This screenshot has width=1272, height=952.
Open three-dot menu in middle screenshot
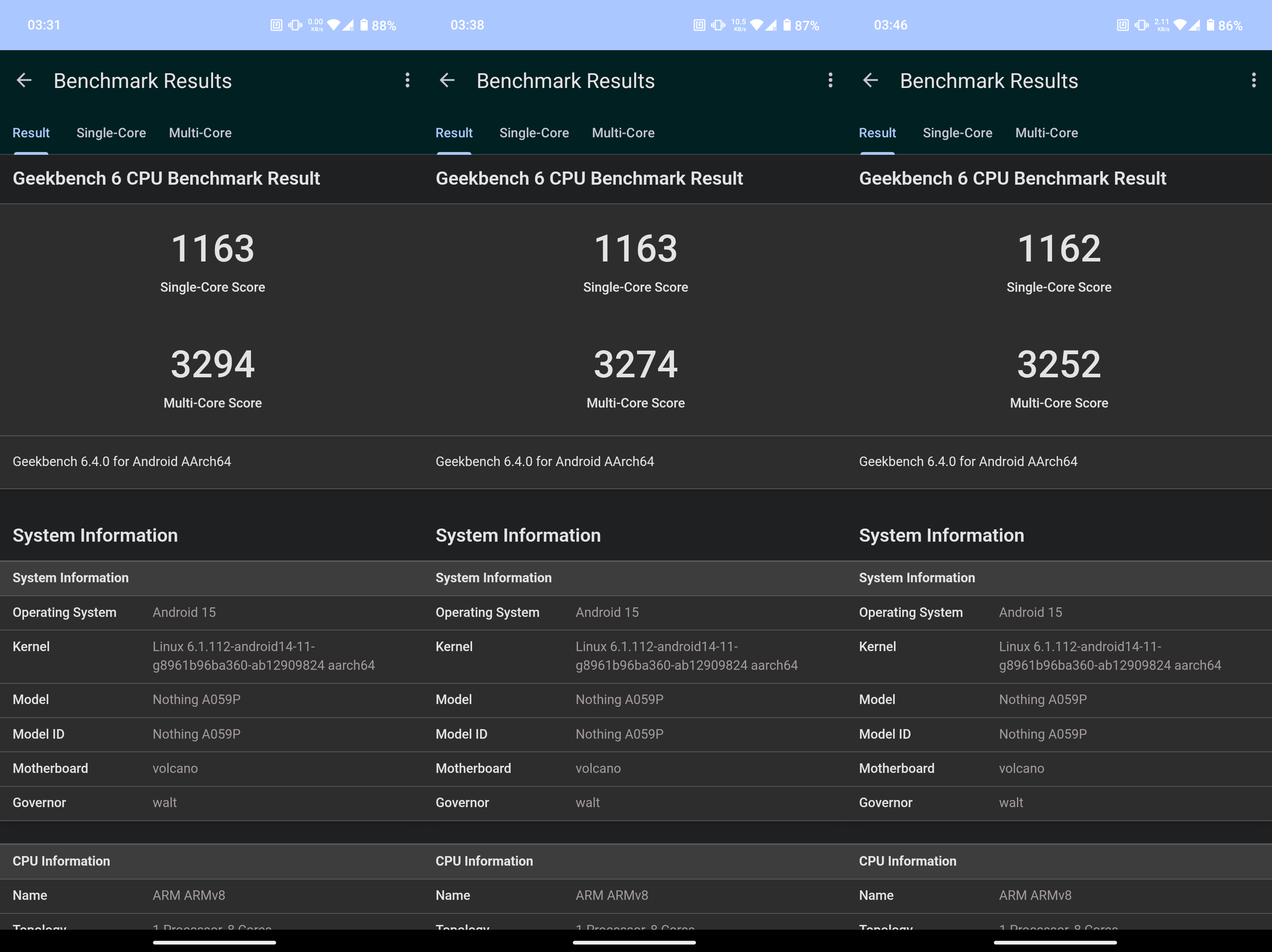click(830, 80)
